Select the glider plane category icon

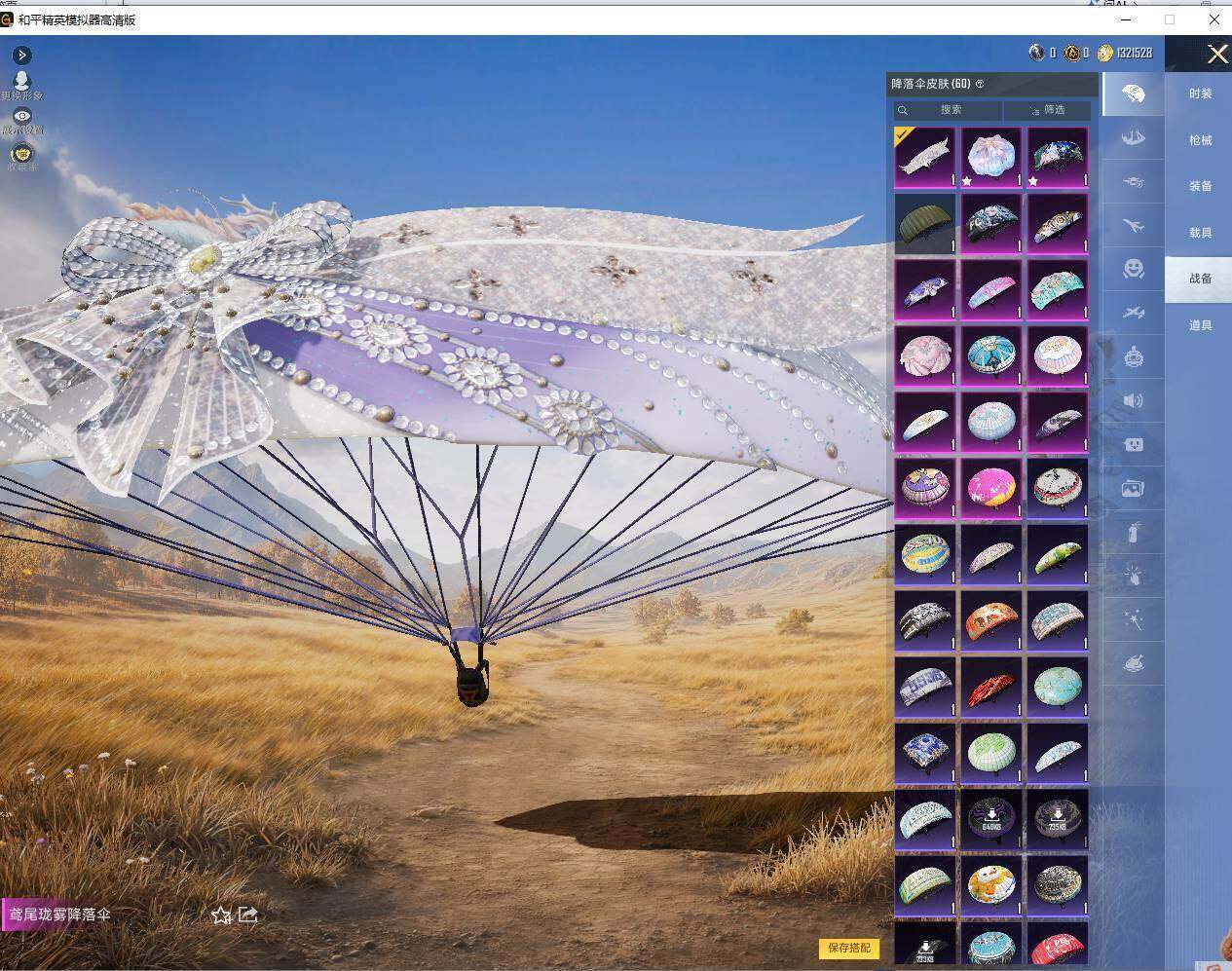[1133, 313]
